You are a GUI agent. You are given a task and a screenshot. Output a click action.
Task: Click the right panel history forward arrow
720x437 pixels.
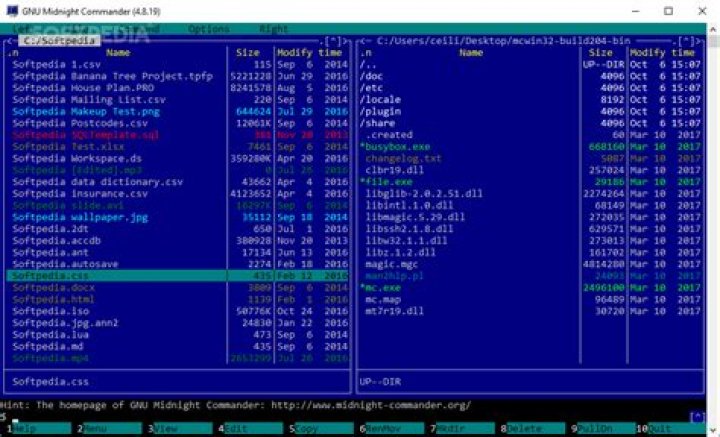(698, 41)
